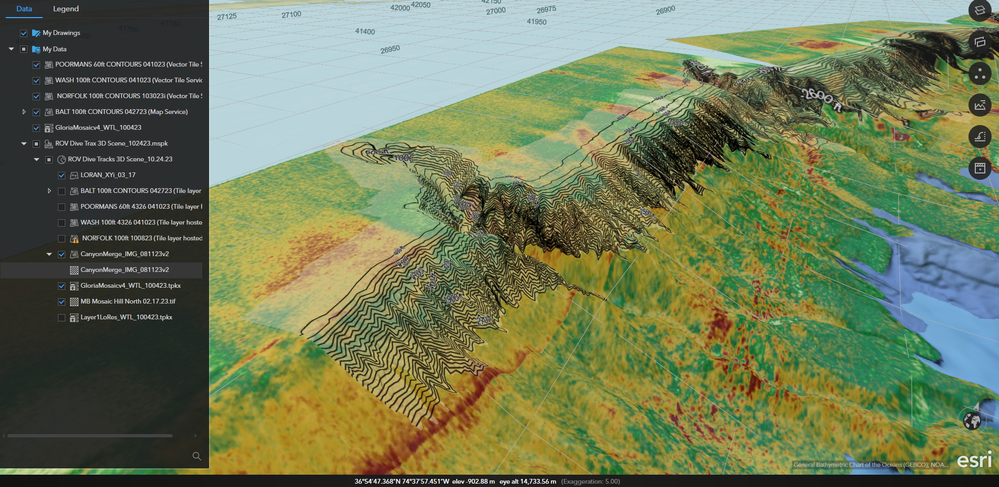Image resolution: width=999 pixels, height=487 pixels.
Task: Click the search magnifier in the panel
Action: tap(196, 456)
